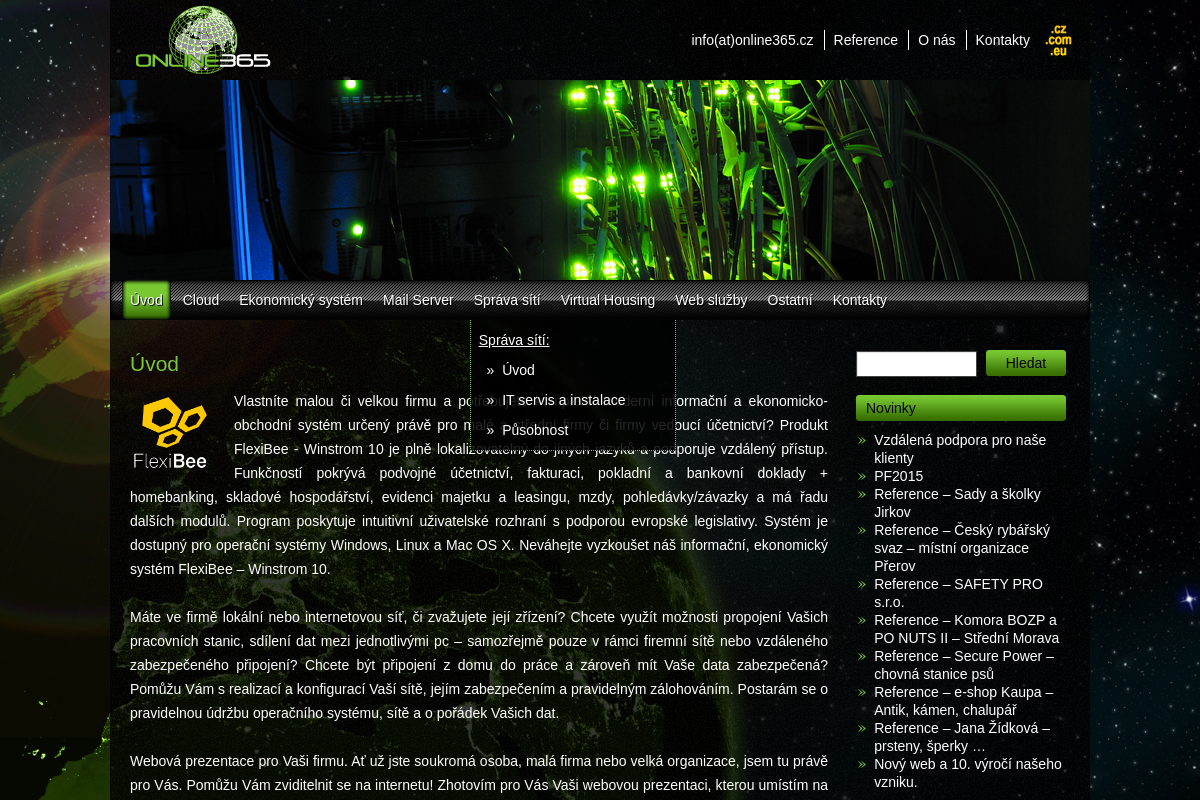Open Reference – Komora BOZP a PO NUTS II
Image resolution: width=1200 pixels, height=800 pixels.
[x=966, y=629]
